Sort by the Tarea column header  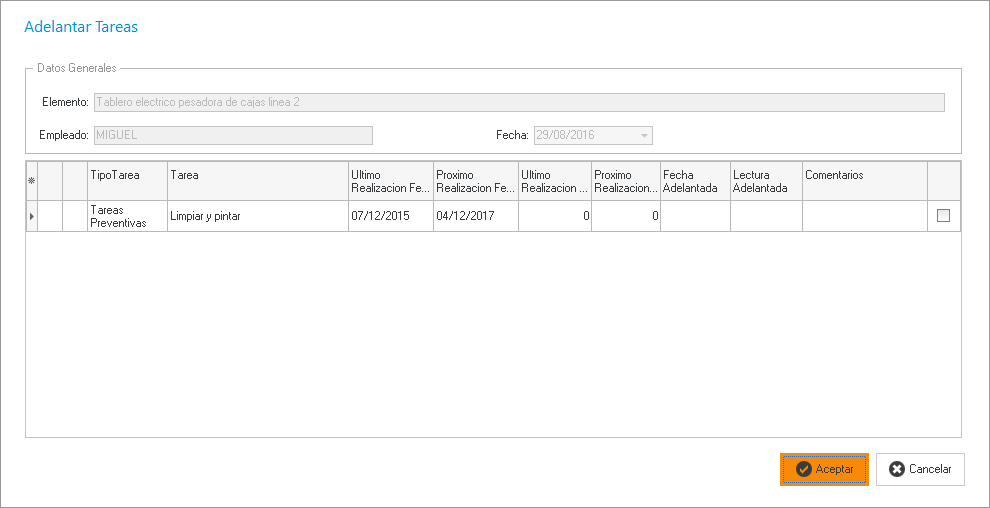[x=257, y=181]
